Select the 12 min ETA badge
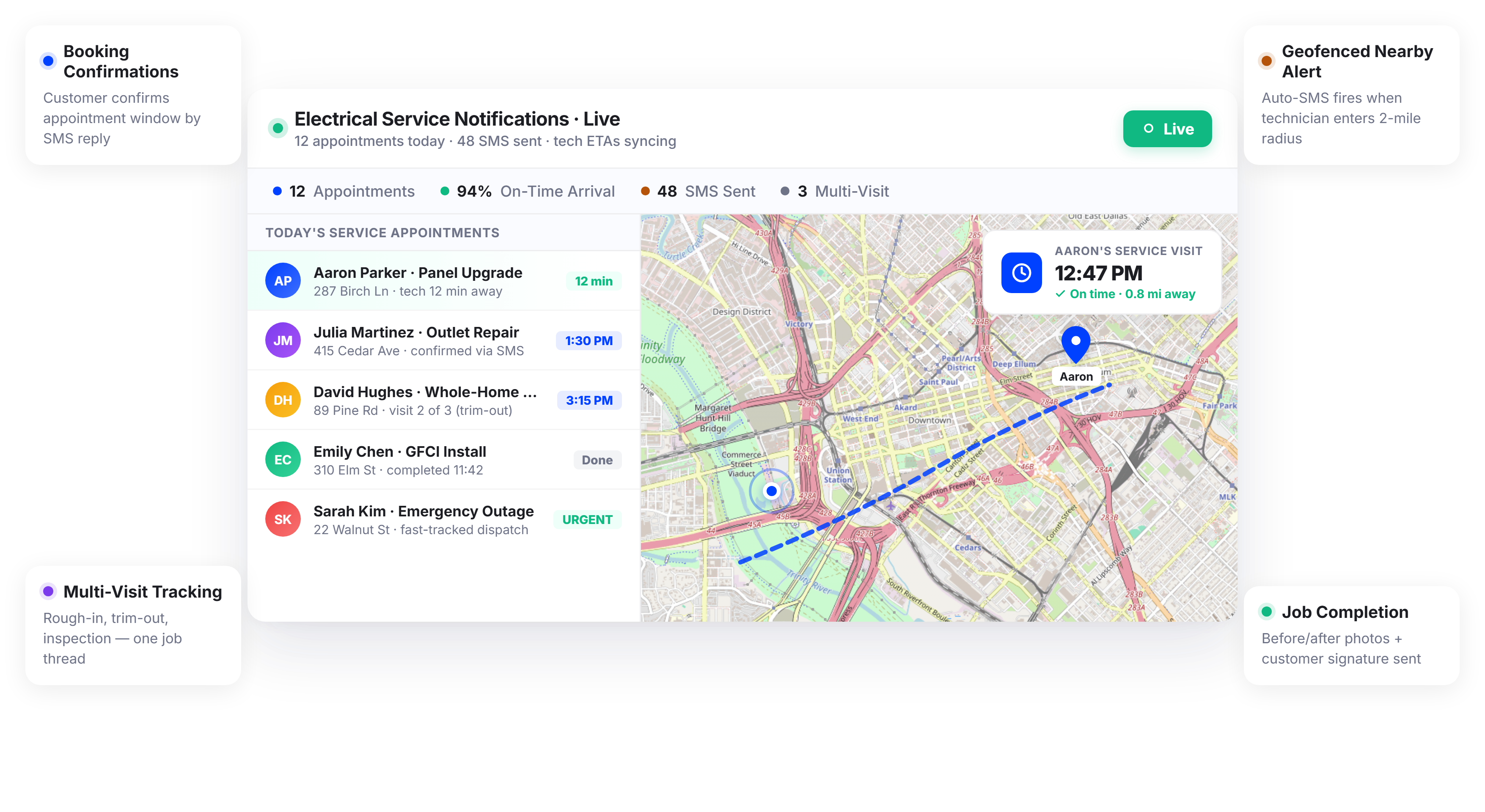Image resolution: width=1485 pixels, height=812 pixels. 594,281
